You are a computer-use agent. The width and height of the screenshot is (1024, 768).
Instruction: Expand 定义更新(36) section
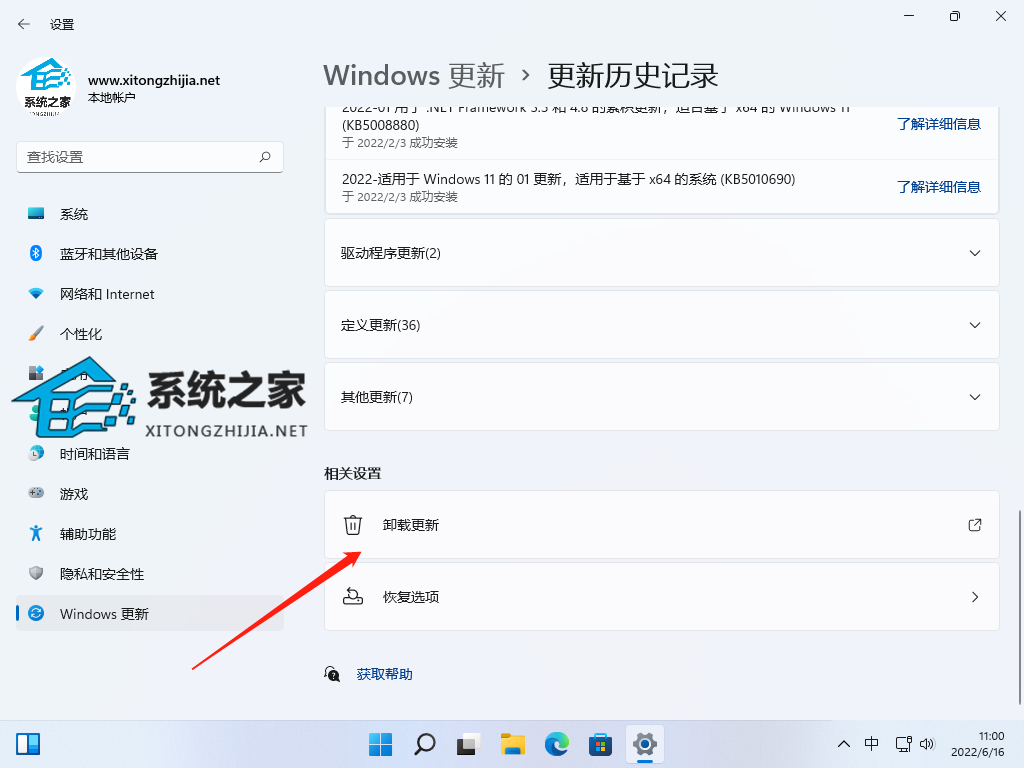click(x=662, y=325)
